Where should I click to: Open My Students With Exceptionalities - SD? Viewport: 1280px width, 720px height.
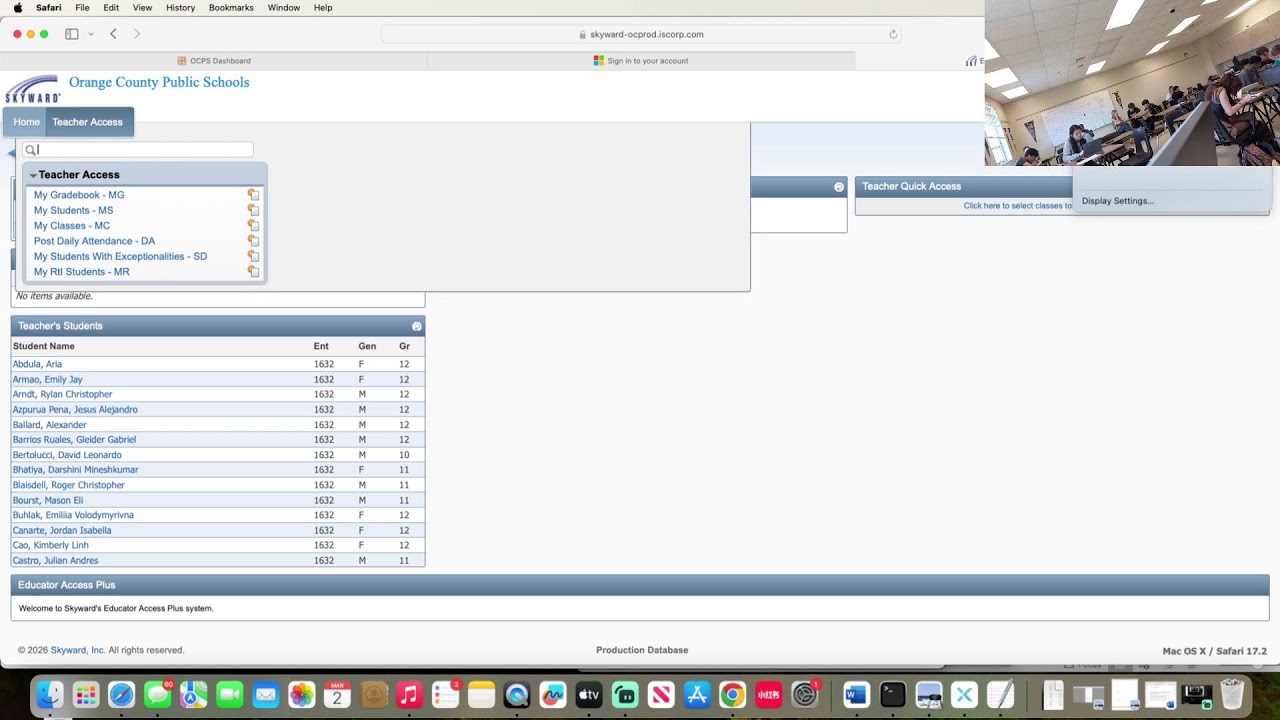[120, 256]
